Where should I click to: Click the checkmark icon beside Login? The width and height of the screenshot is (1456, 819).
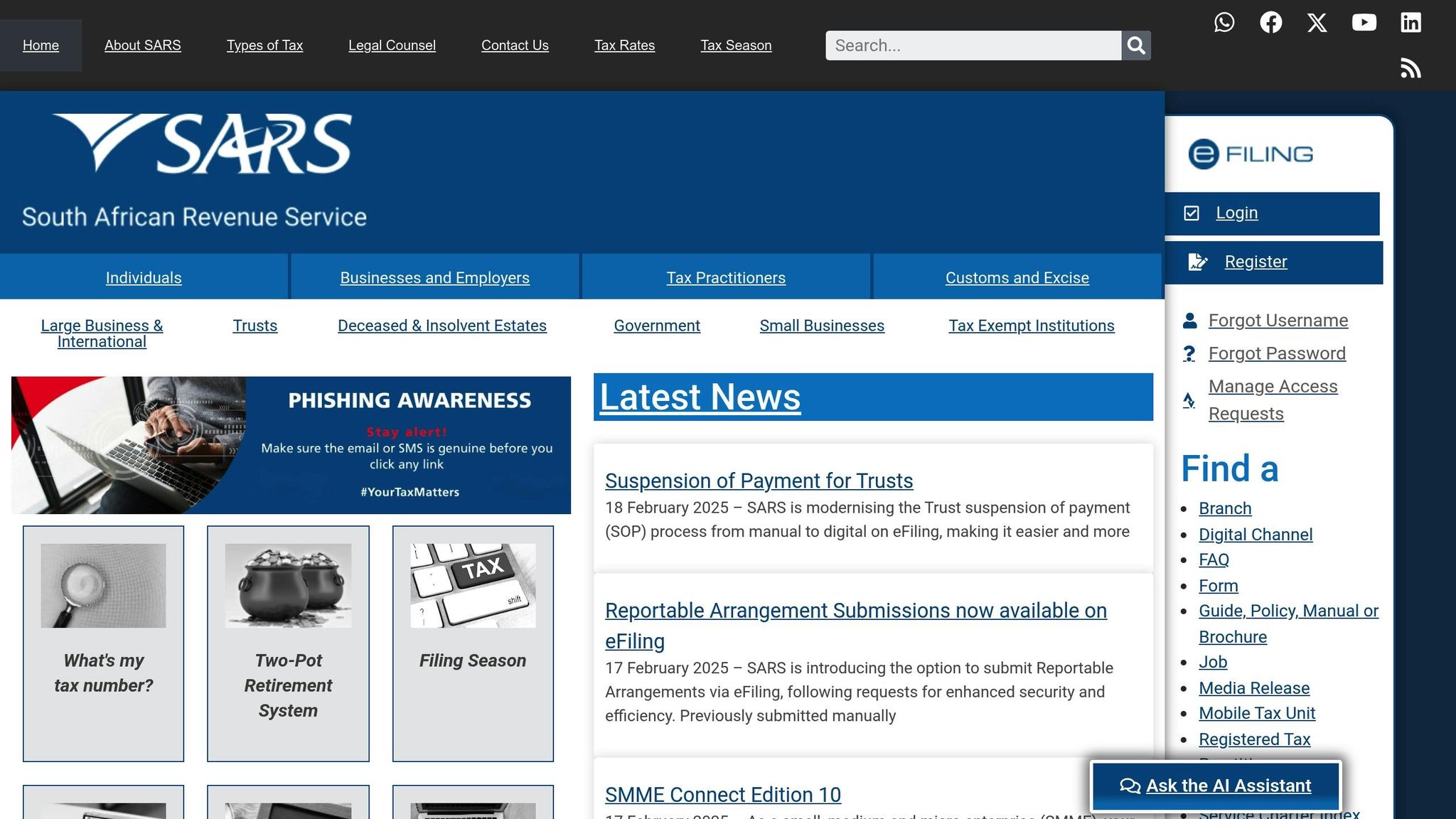1192,213
